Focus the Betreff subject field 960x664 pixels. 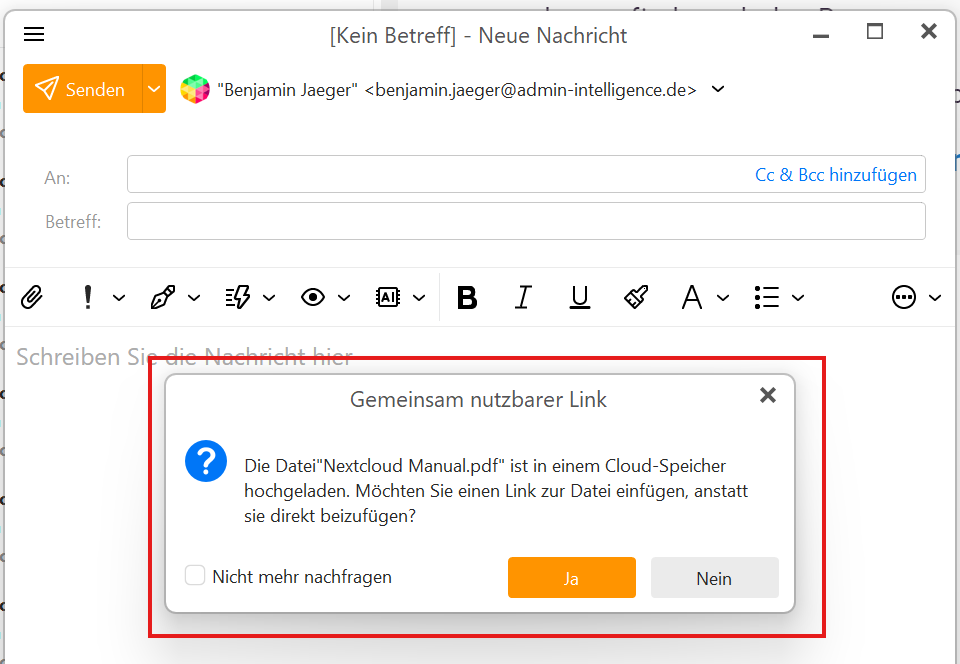[526, 221]
